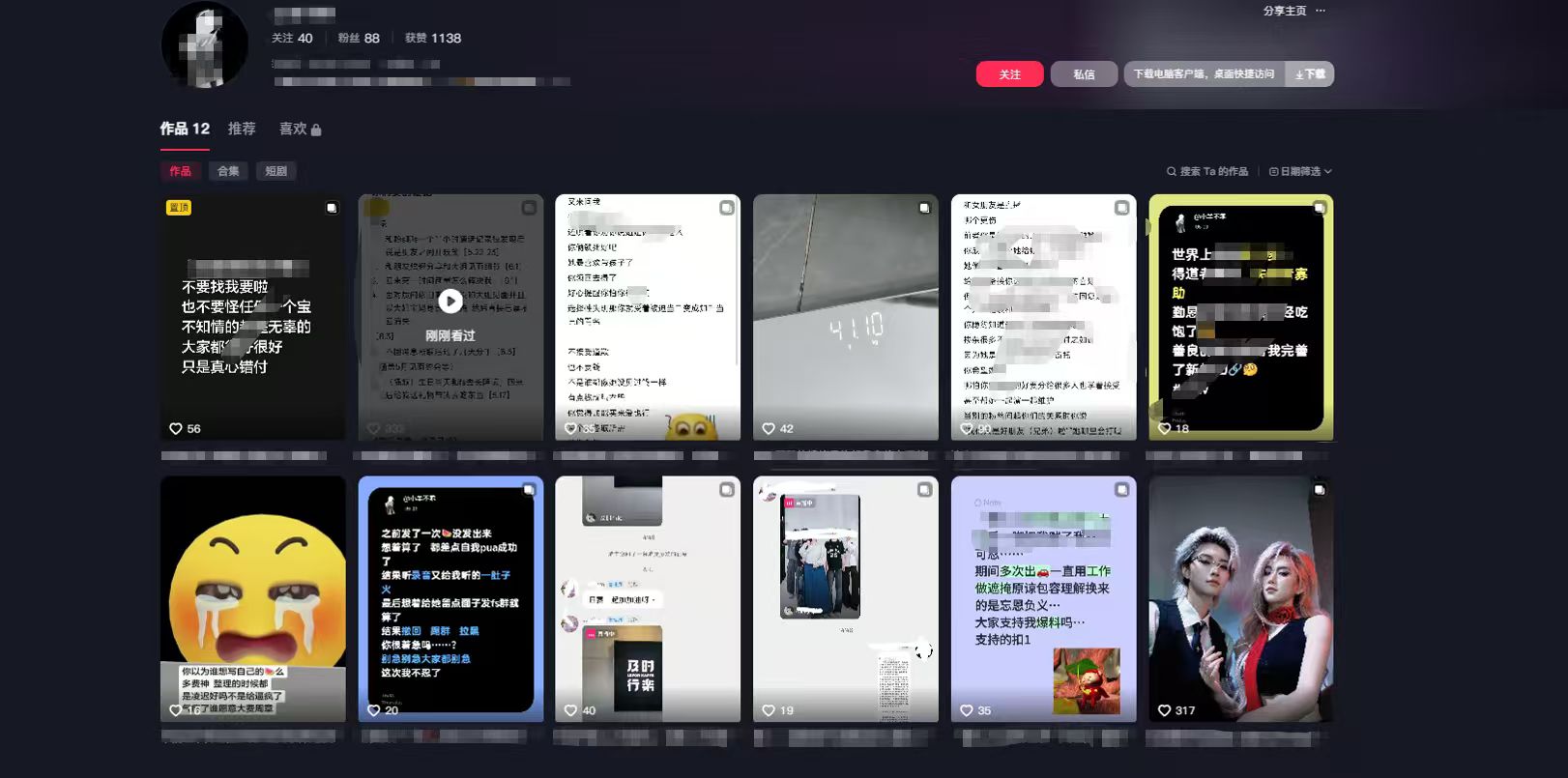1568x778 pixels.
Task: Click 关注 40 following count
Action: pyautogui.click(x=292, y=38)
